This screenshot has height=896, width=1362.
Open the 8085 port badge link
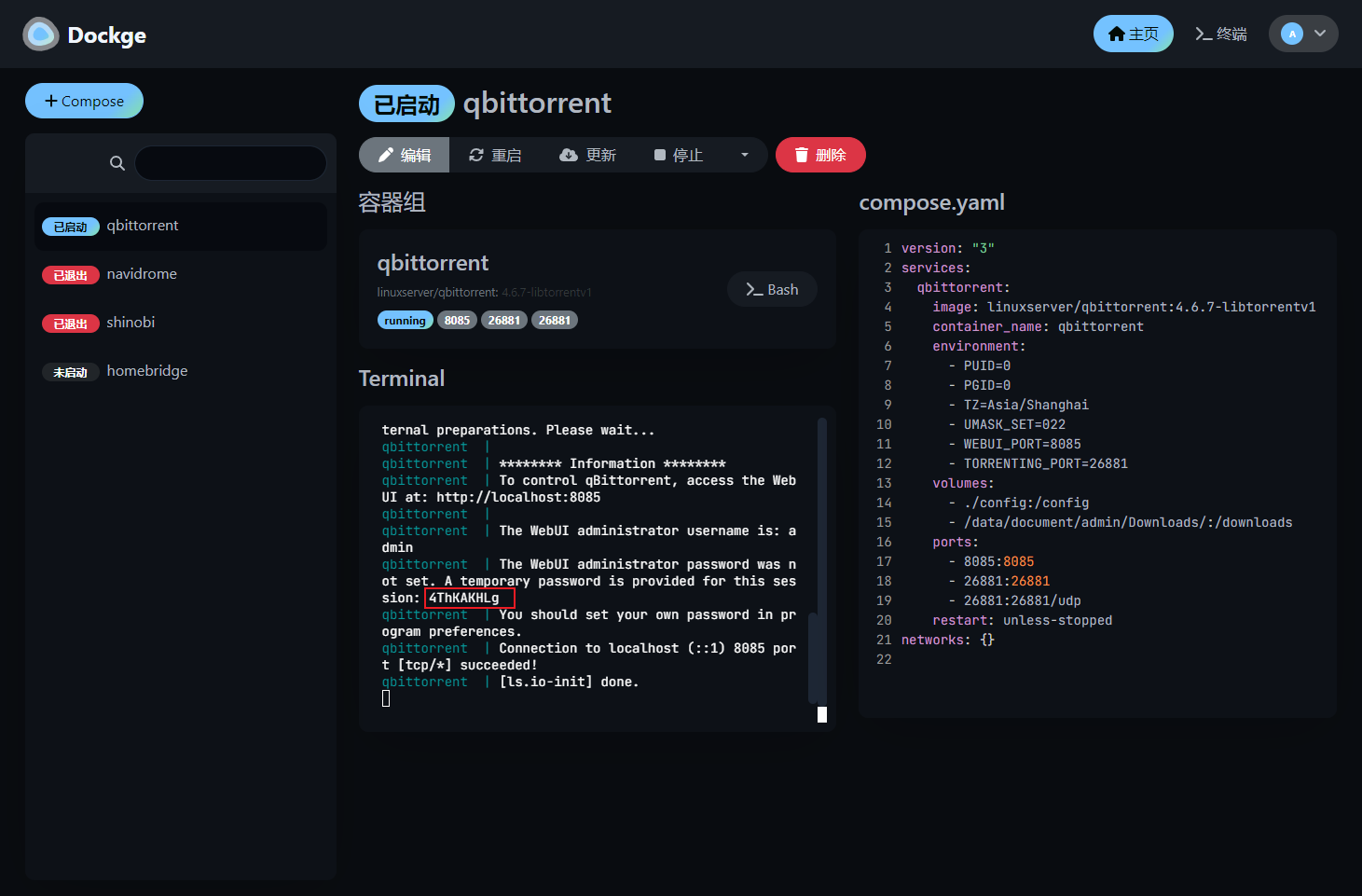pos(457,321)
